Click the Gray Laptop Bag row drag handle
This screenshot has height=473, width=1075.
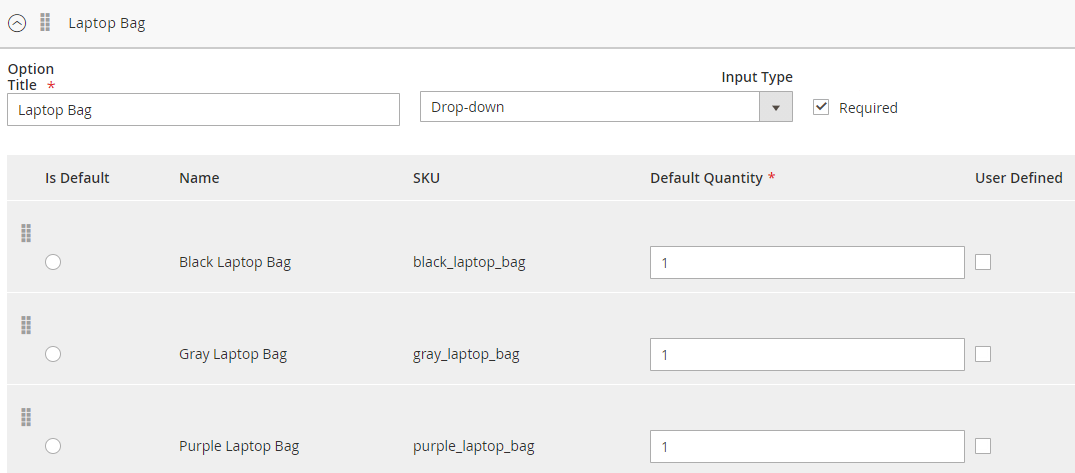tap(27, 325)
